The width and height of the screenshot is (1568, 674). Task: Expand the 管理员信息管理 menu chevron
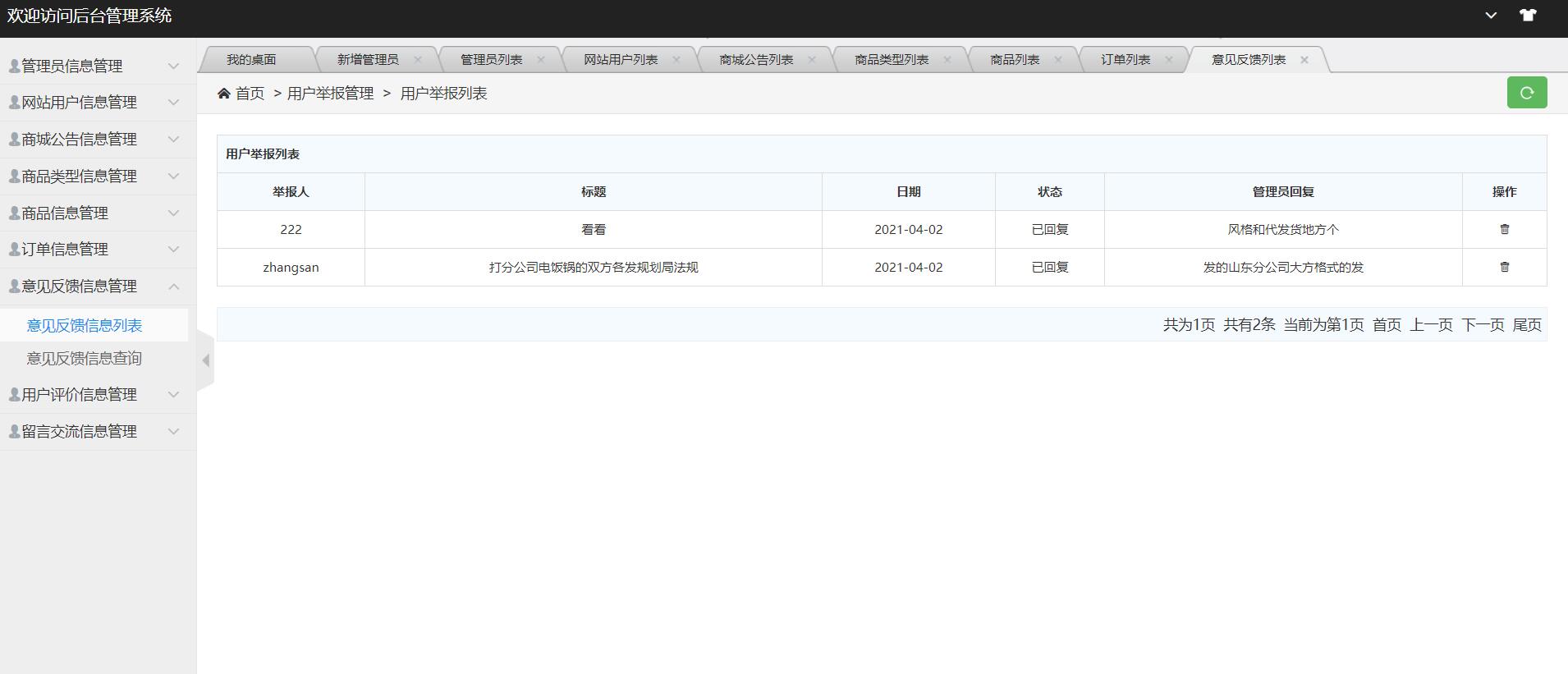coord(173,66)
